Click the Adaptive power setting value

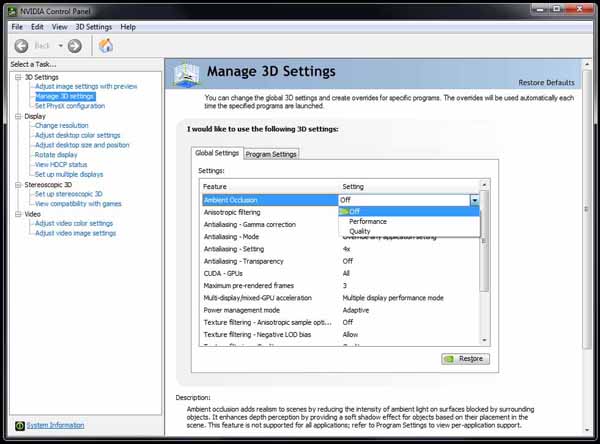coord(356,310)
